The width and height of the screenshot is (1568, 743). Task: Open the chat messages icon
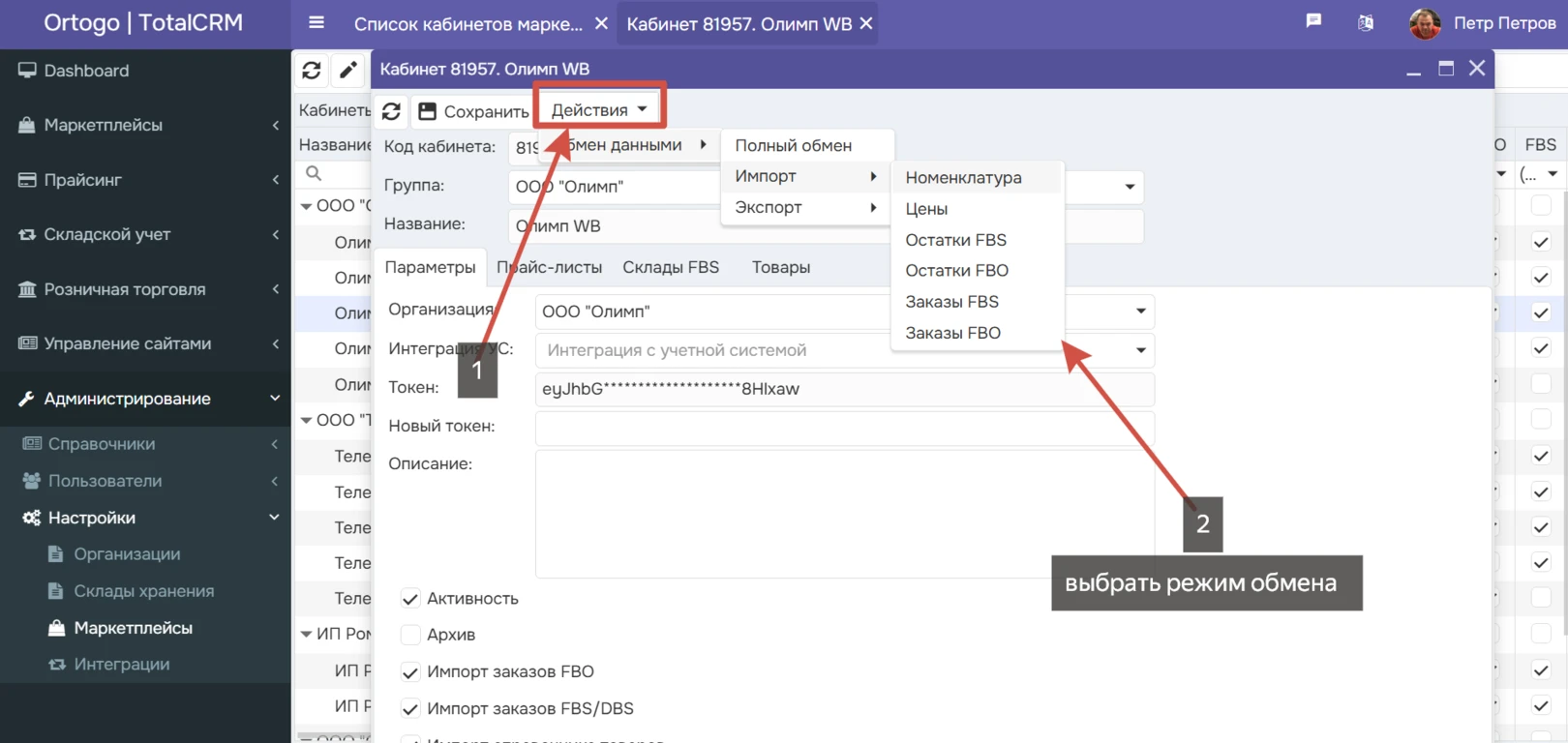point(1313,21)
